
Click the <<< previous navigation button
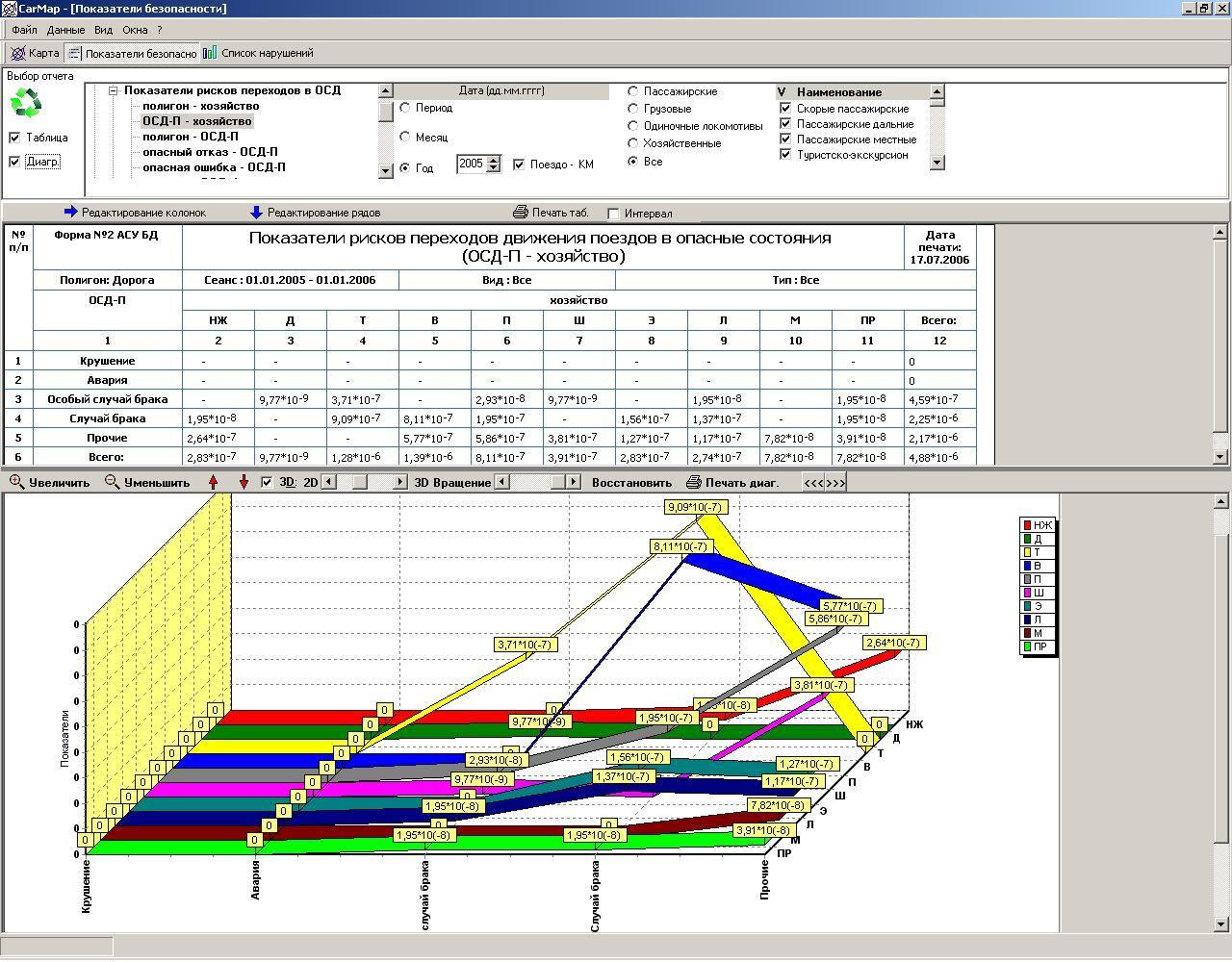point(813,483)
